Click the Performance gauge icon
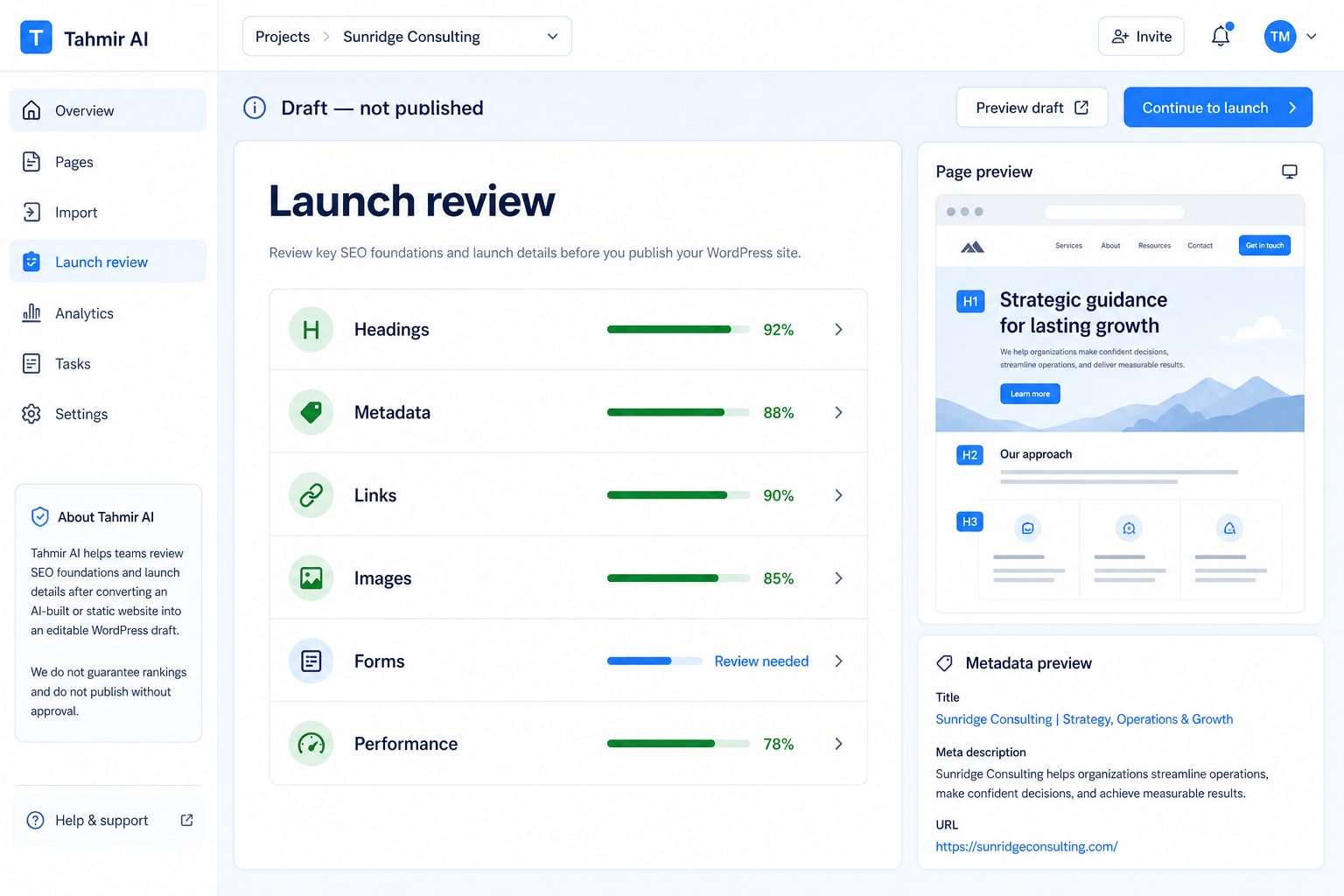 (311, 744)
